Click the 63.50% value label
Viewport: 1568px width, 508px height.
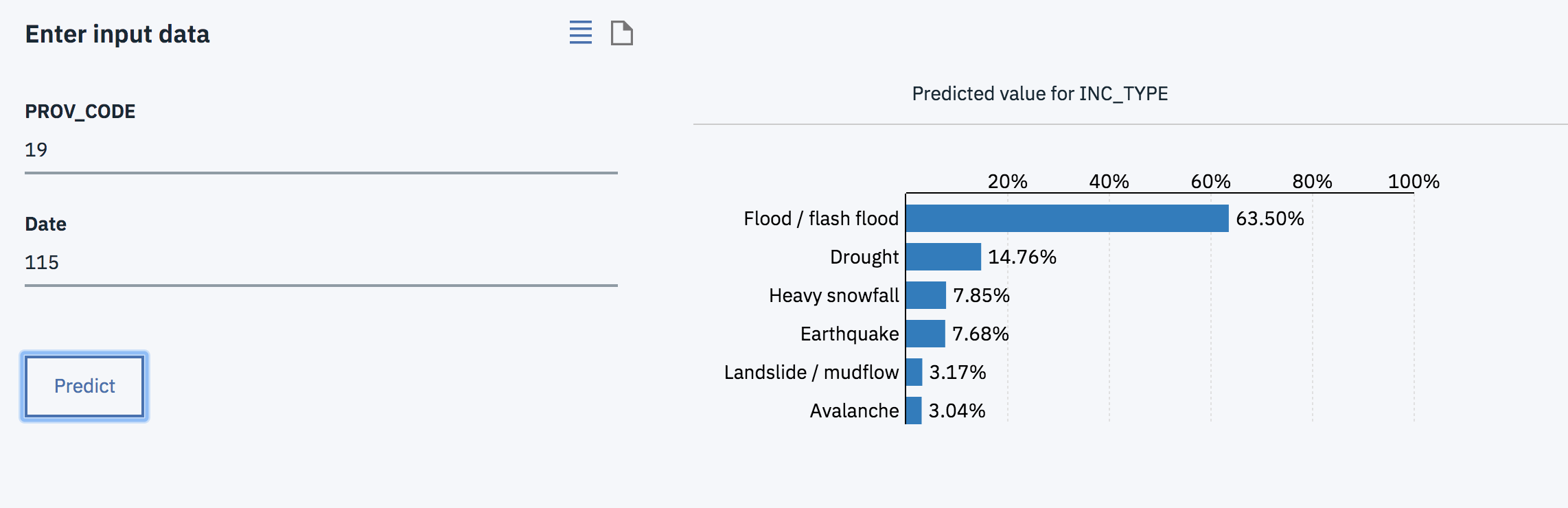pos(1269,218)
